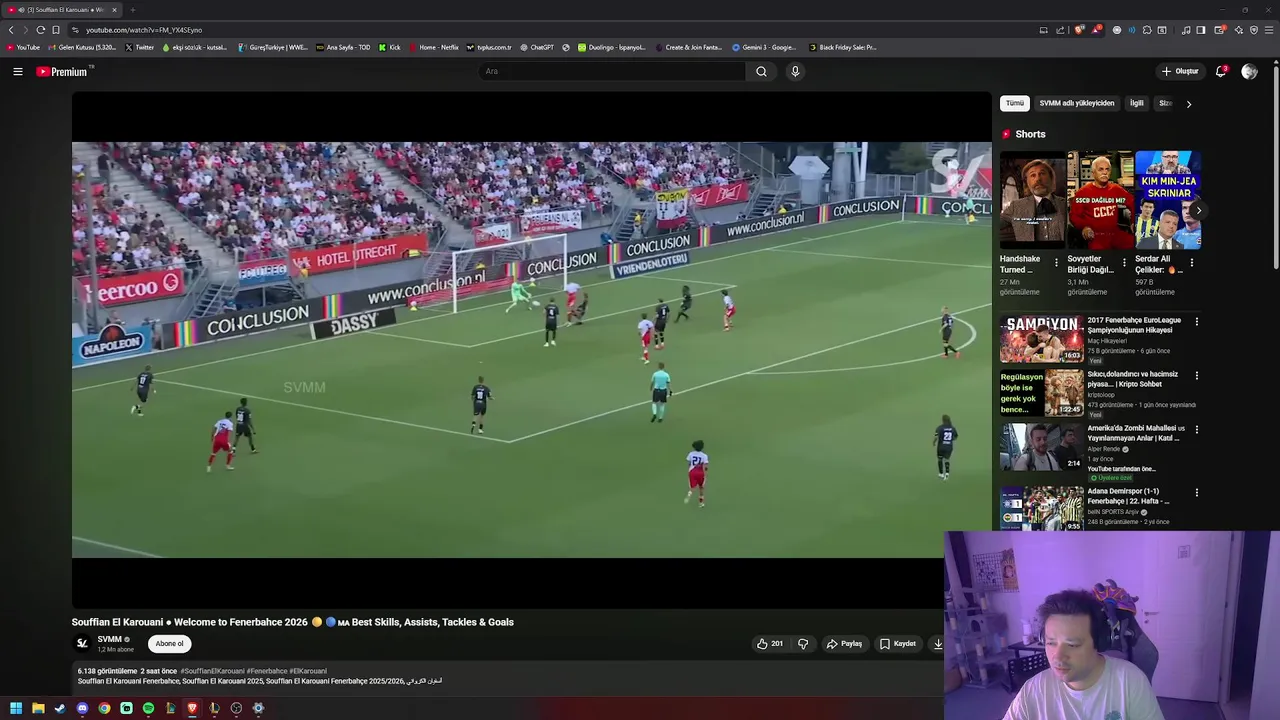Image resolution: width=1280 pixels, height=720 pixels.
Task: Open Brave Shields lion icon
Action: click(1080, 30)
